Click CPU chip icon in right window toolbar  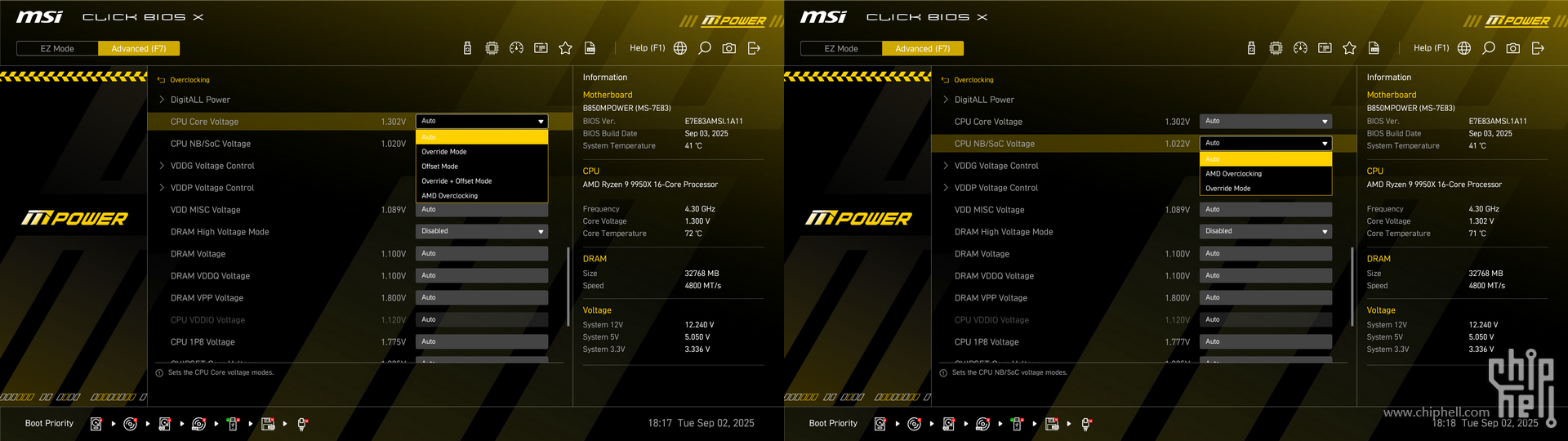[x=1276, y=48]
